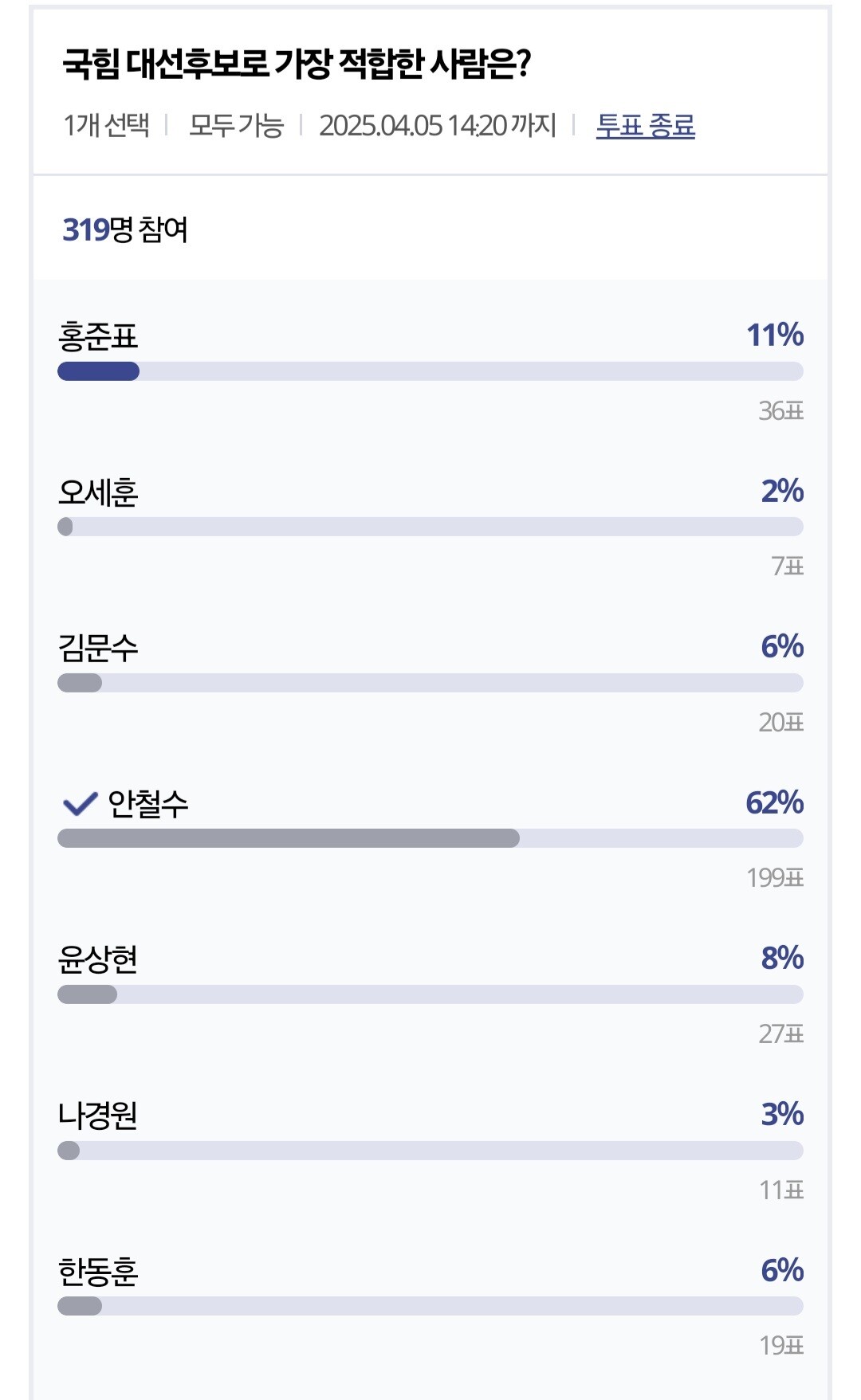Select the 나경원 poll option
This screenshot has height=1400, width=861.
pyautogui.click(x=98, y=1116)
